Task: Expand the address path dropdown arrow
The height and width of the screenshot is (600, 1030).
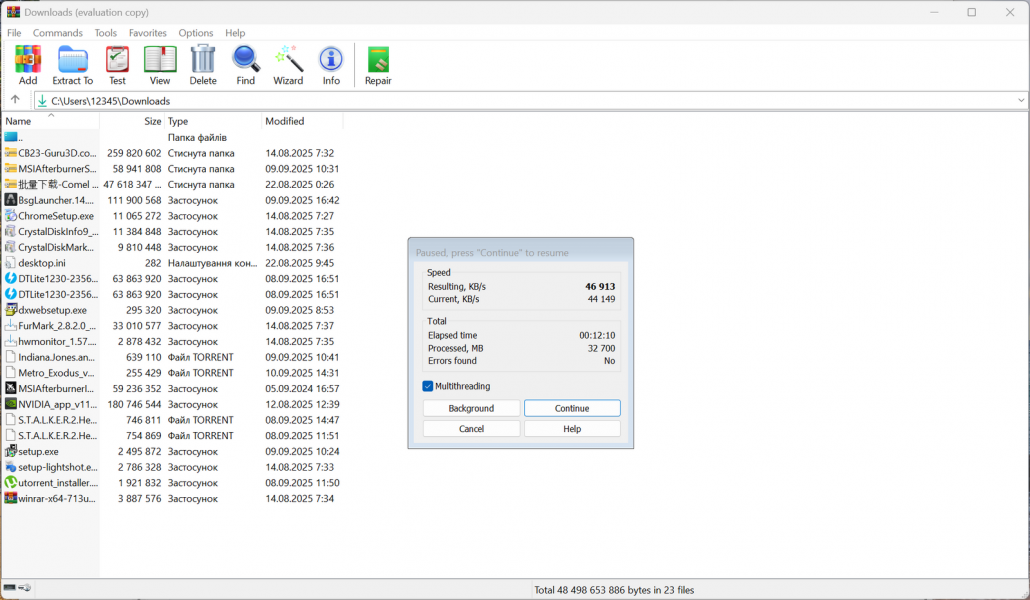Action: tap(1021, 100)
